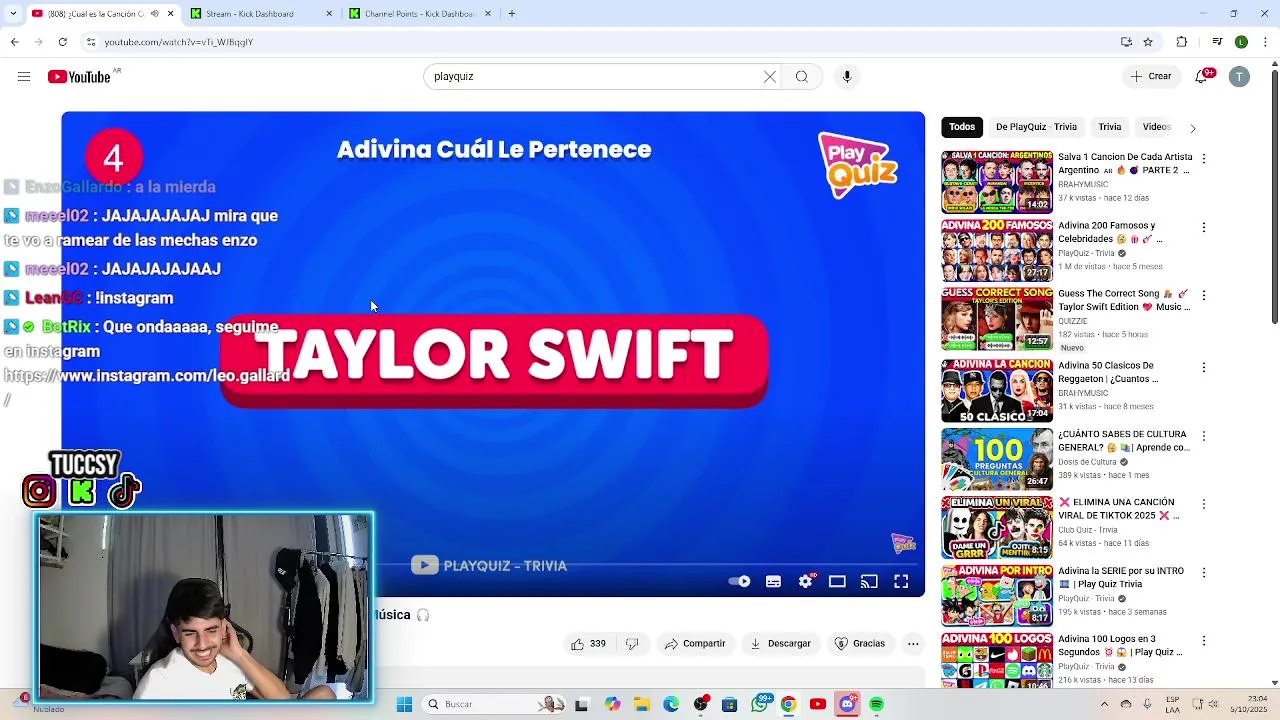This screenshot has height=720, width=1280.
Task: Go back in browser history
Action: tap(14, 42)
